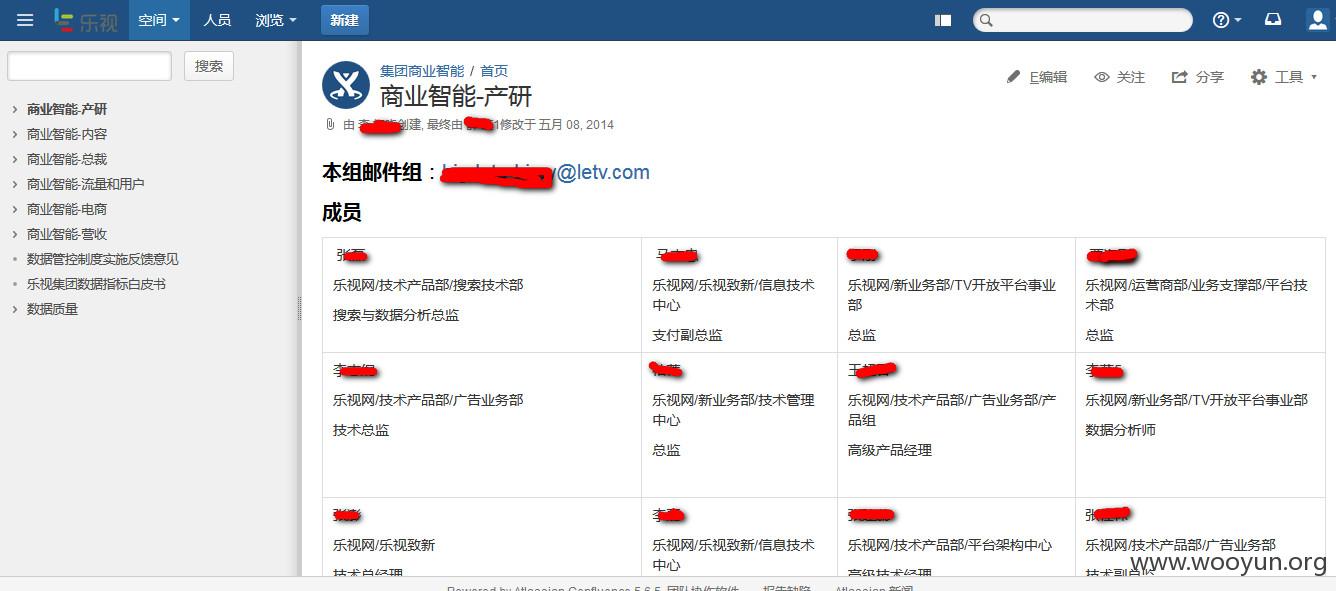The image size is (1336, 591).
Task: Focus the top search box
Action: (1083, 20)
